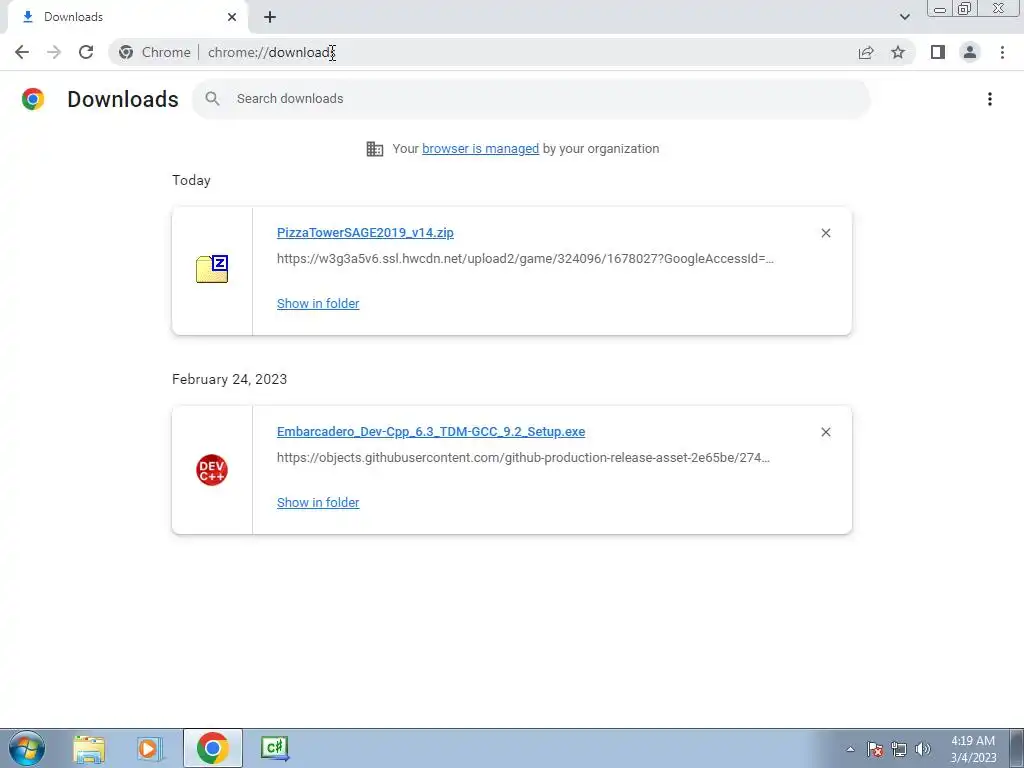Viewport: 1024px width, 768px height.
Task: Reload the Downloads page
Action: coord(86,52)
